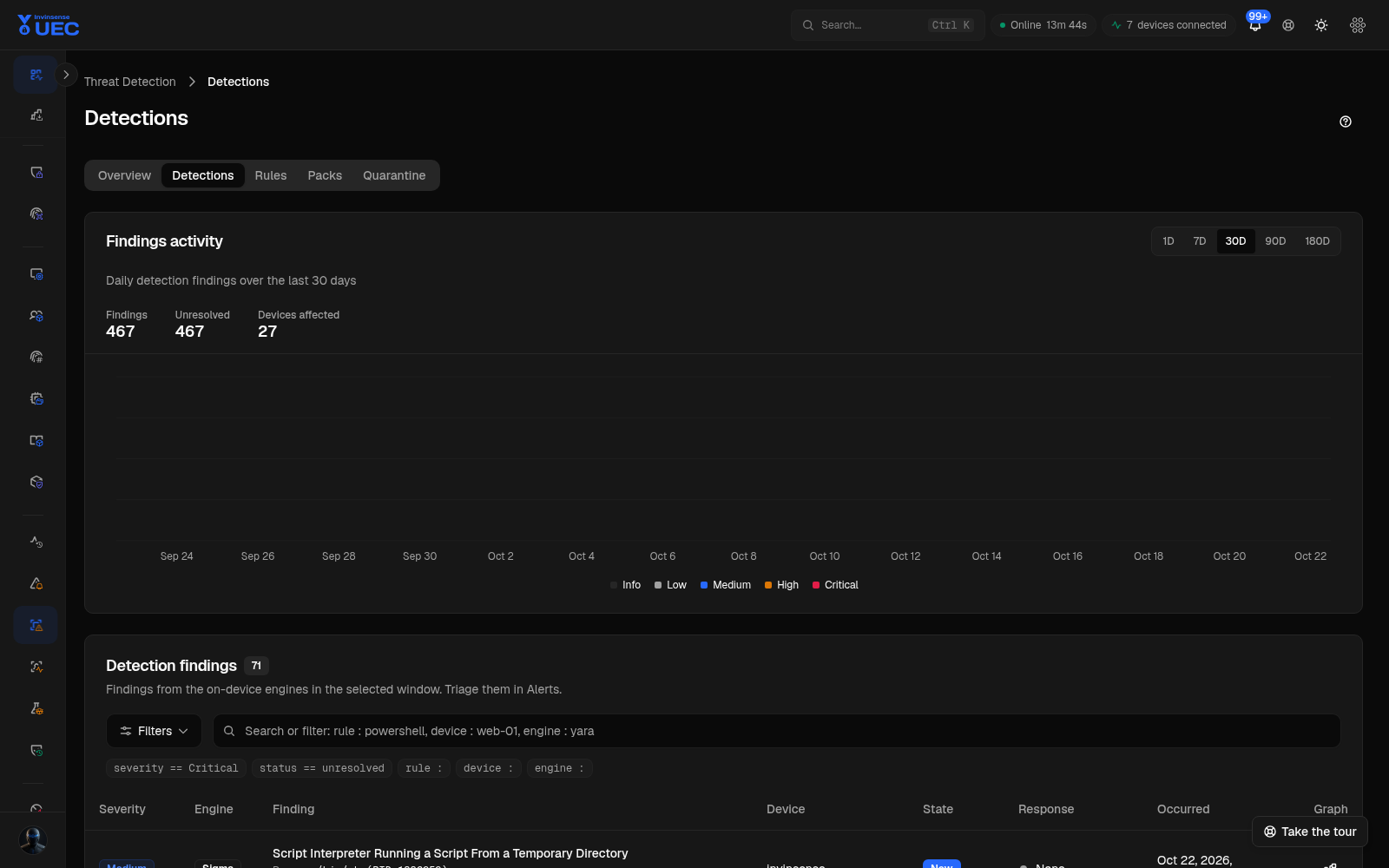
Task: Open the lab flask sidebar icon
Action: coord(36,708)
